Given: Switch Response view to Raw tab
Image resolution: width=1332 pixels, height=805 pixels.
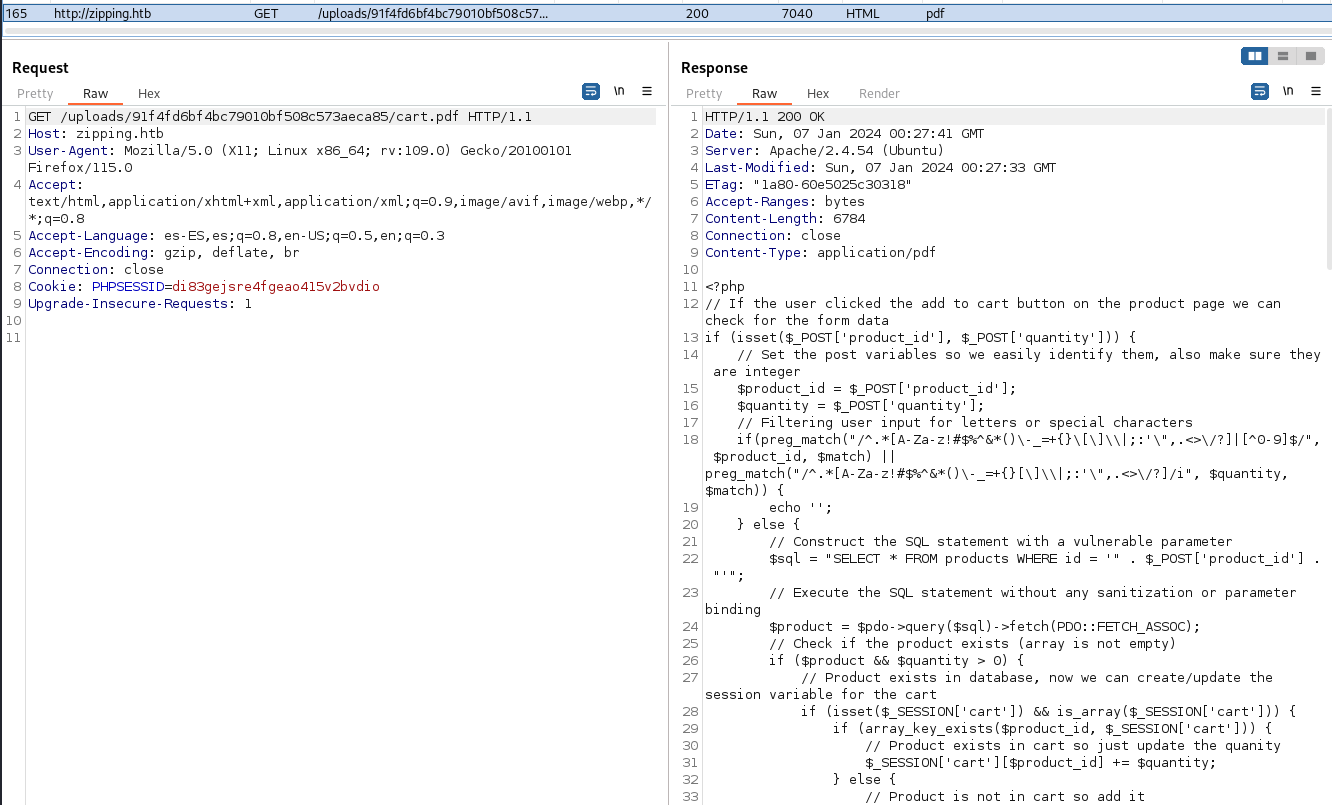Looking at the screenshot, I should click(x=765, y=93).
